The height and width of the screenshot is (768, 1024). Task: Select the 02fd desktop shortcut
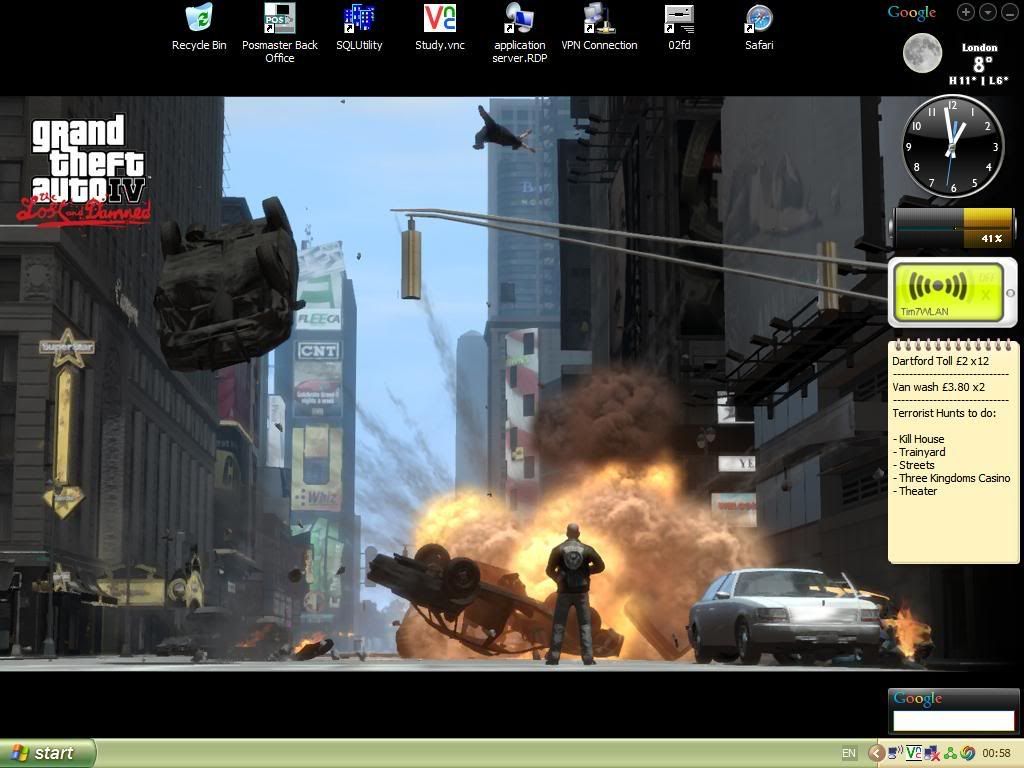(x=679, y=27)
